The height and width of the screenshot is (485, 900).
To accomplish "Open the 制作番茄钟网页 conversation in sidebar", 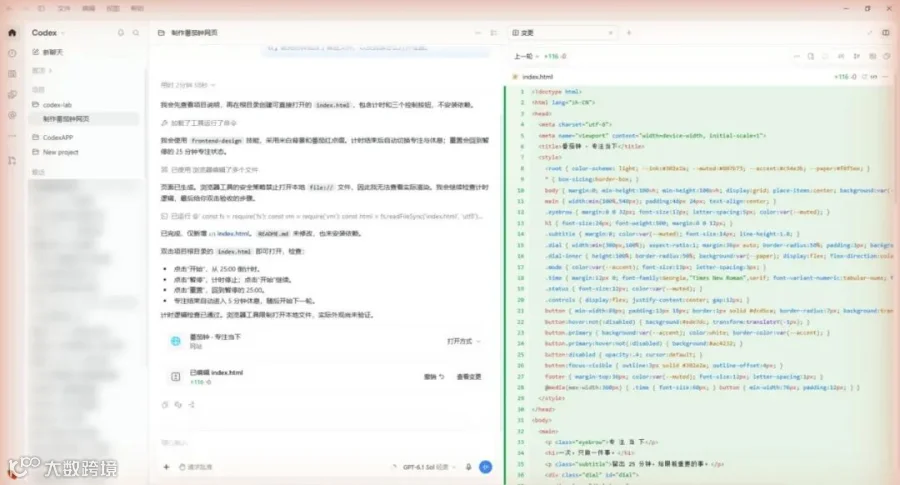I will [x=83, y=119].
